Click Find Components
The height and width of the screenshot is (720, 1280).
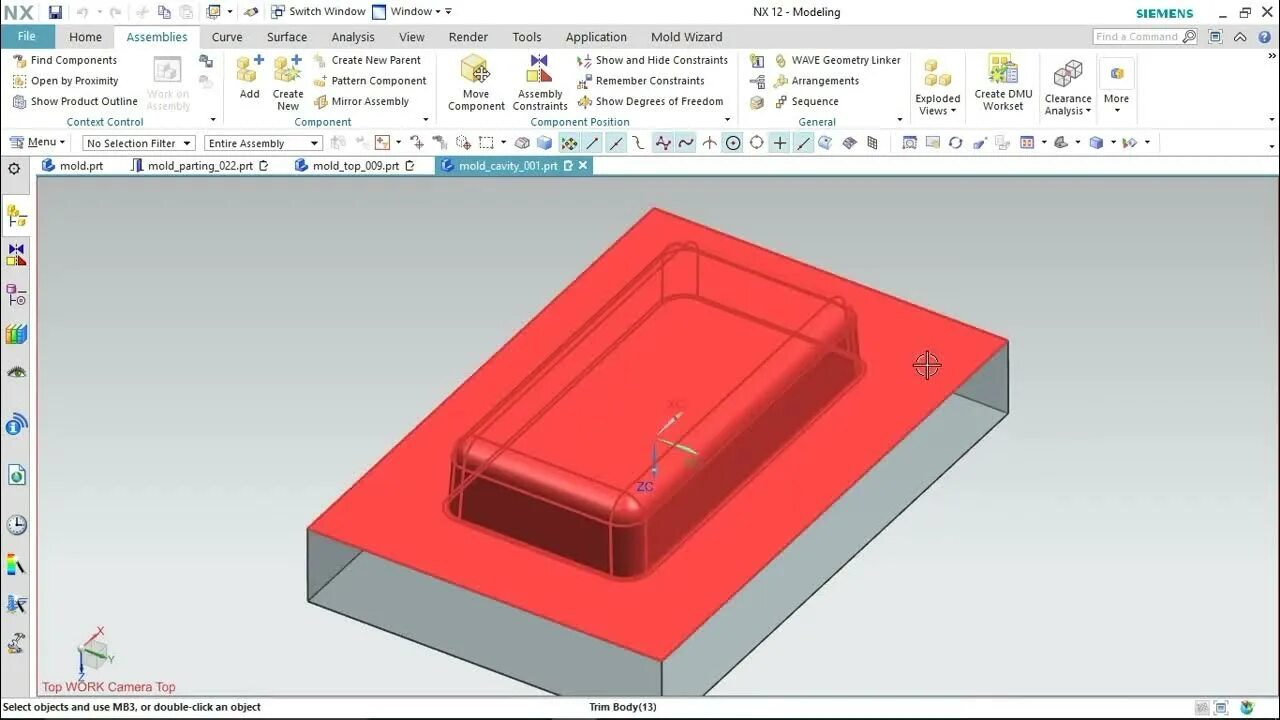[65, 60]
